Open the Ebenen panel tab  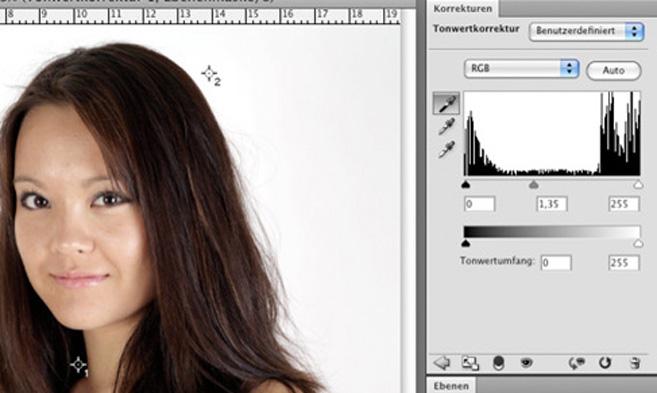pyautogui.click(x=451, y=385)
